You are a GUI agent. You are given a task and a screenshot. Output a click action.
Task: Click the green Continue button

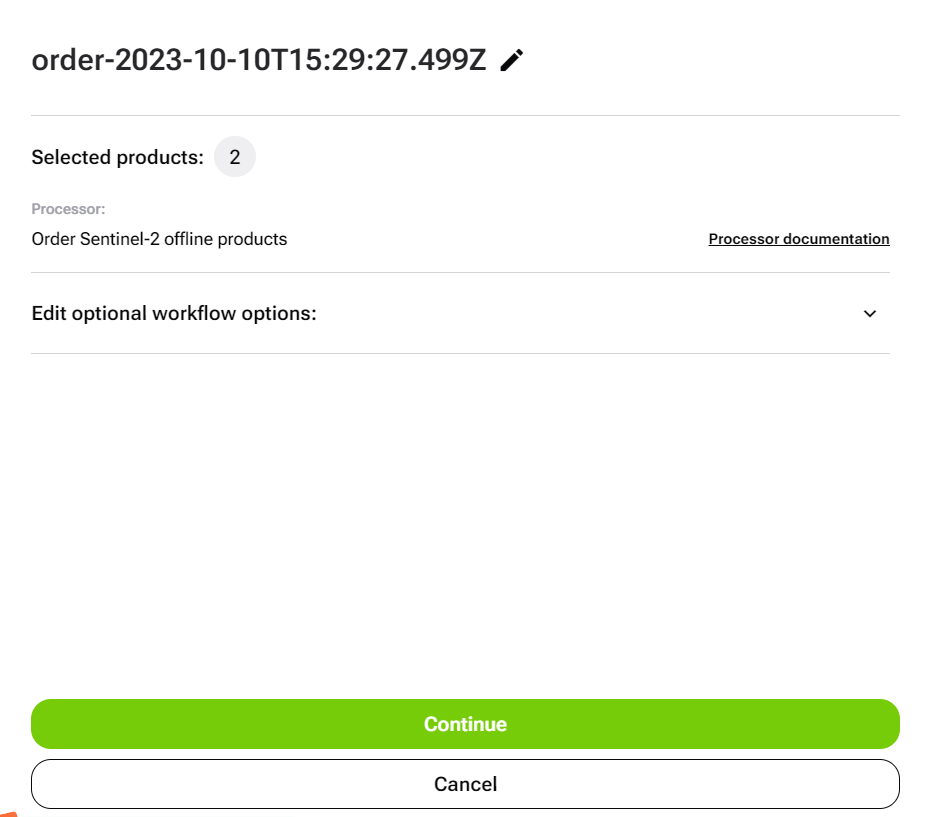tap(465, 723)
